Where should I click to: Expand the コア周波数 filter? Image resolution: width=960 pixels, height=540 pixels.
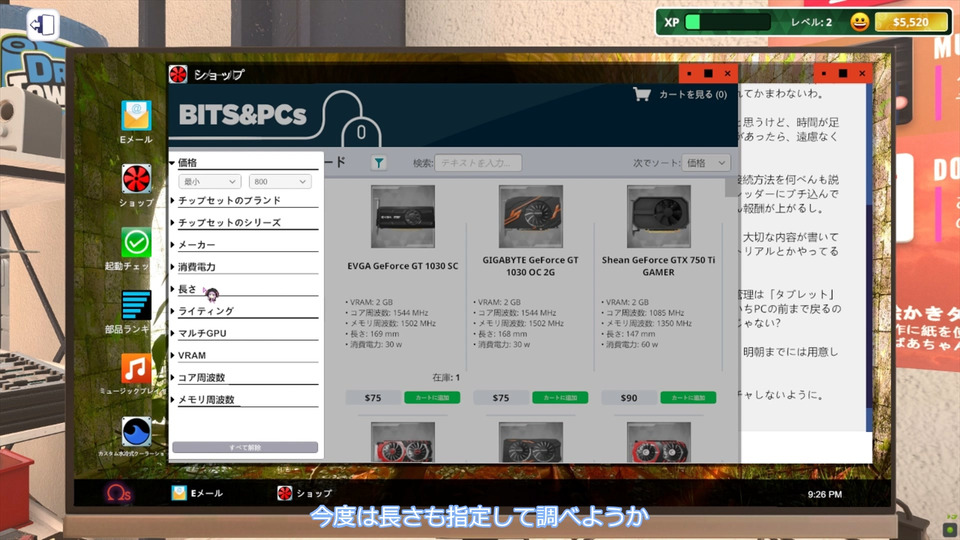coord(245,377)
